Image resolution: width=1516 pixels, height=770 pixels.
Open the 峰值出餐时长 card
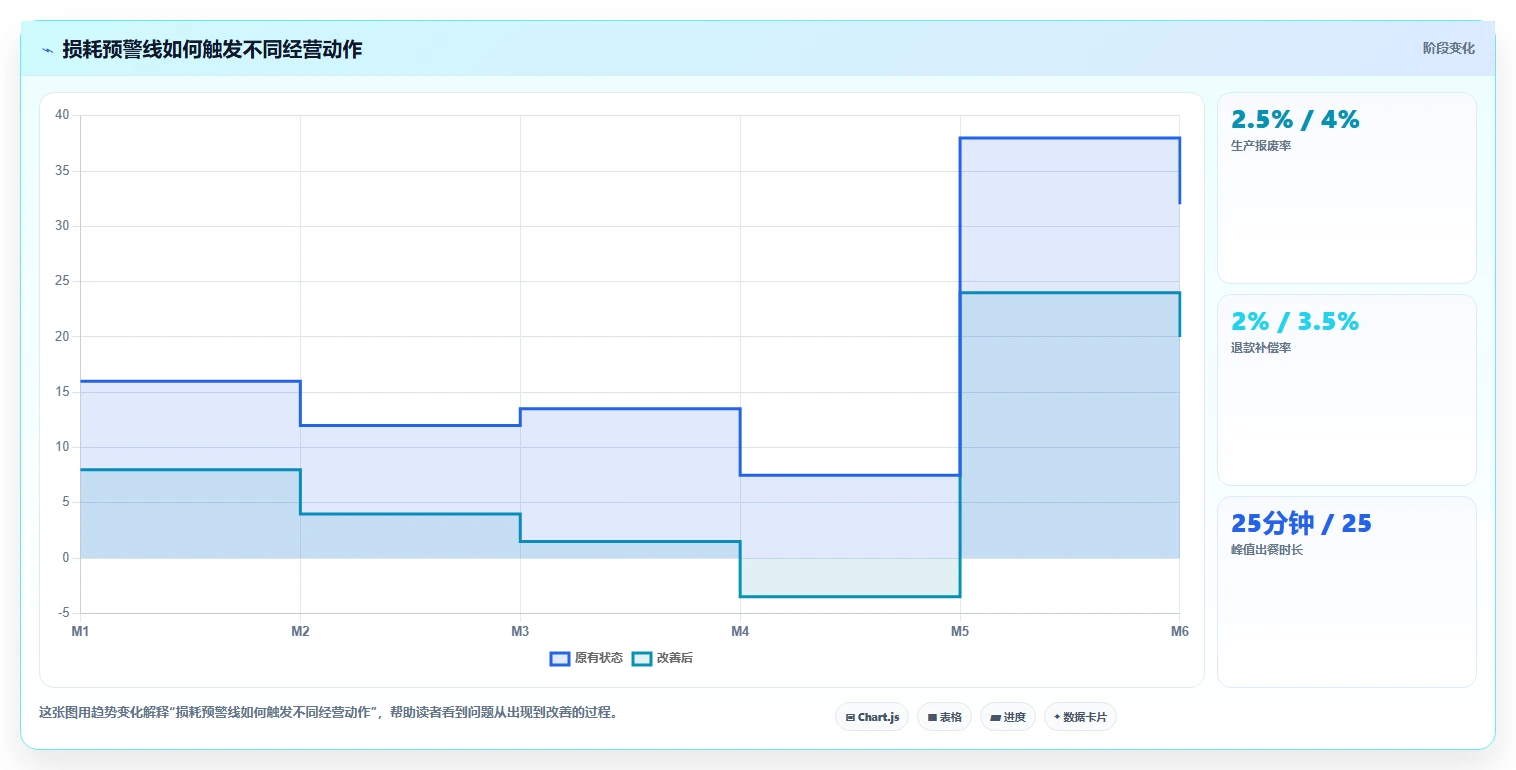(1346, 592)
